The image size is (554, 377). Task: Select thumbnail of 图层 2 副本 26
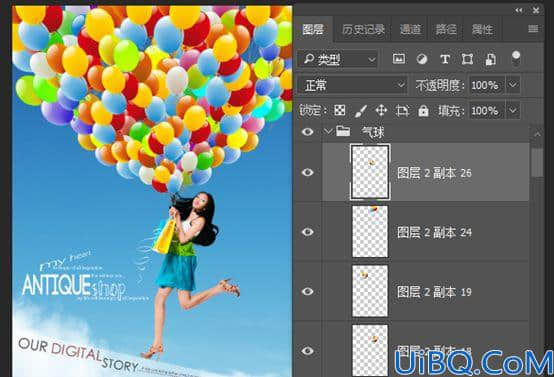coord(370,172)
